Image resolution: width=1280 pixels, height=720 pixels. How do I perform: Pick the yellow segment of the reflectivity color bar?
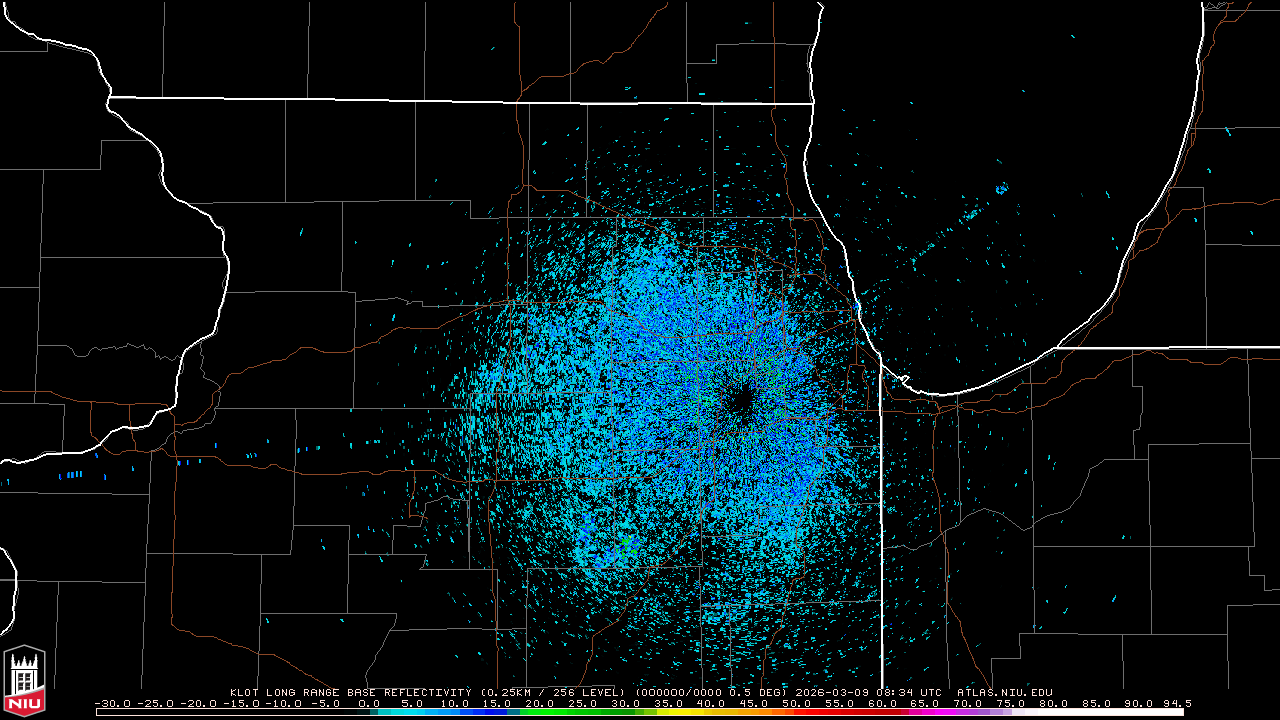(x=680, y=712)
